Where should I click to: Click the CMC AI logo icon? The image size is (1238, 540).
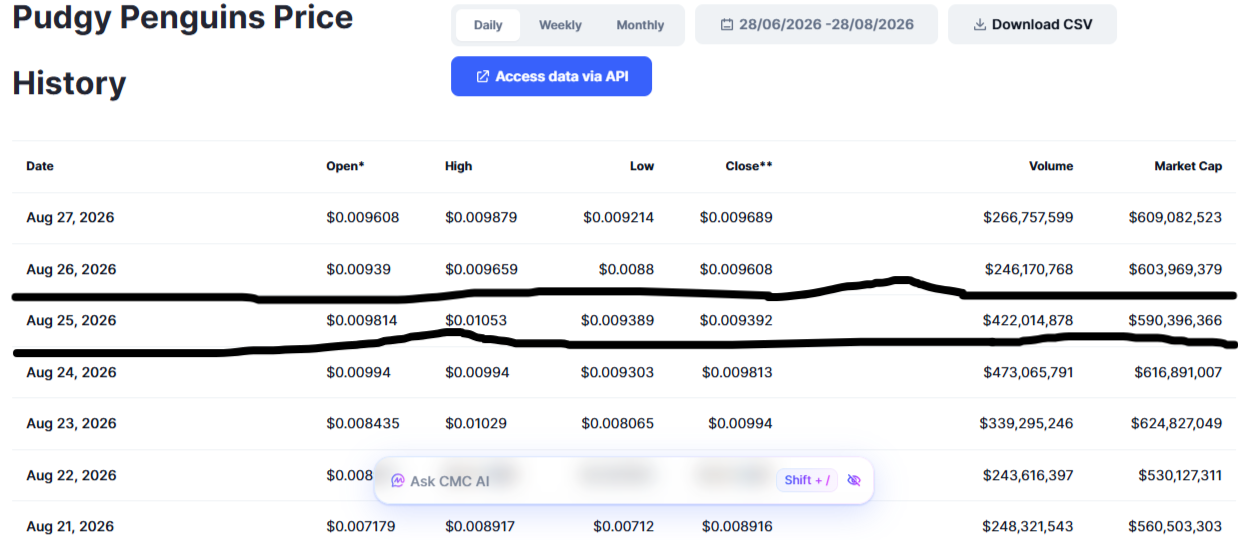tap(398, 481)
